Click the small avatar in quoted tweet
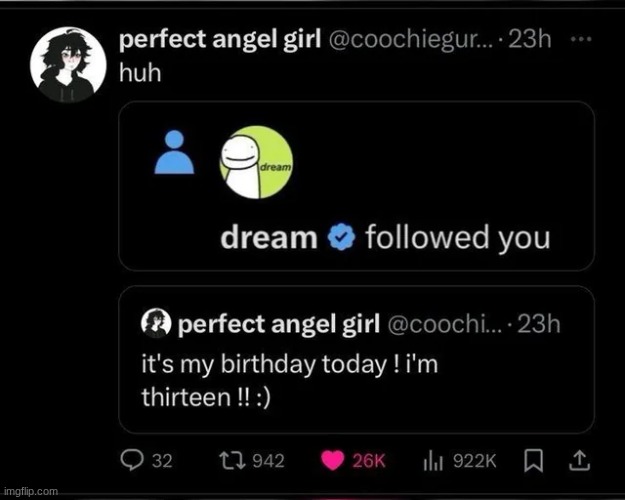 click(157, 322)
